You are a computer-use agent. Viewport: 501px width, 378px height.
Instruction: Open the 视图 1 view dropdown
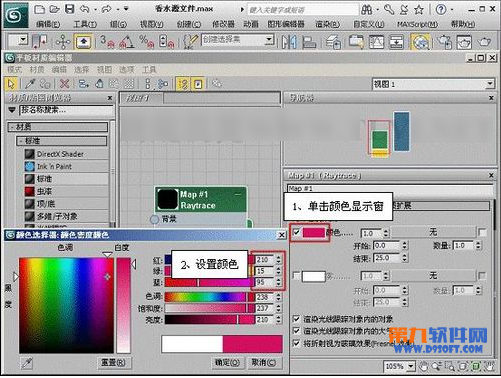[490, 84]
